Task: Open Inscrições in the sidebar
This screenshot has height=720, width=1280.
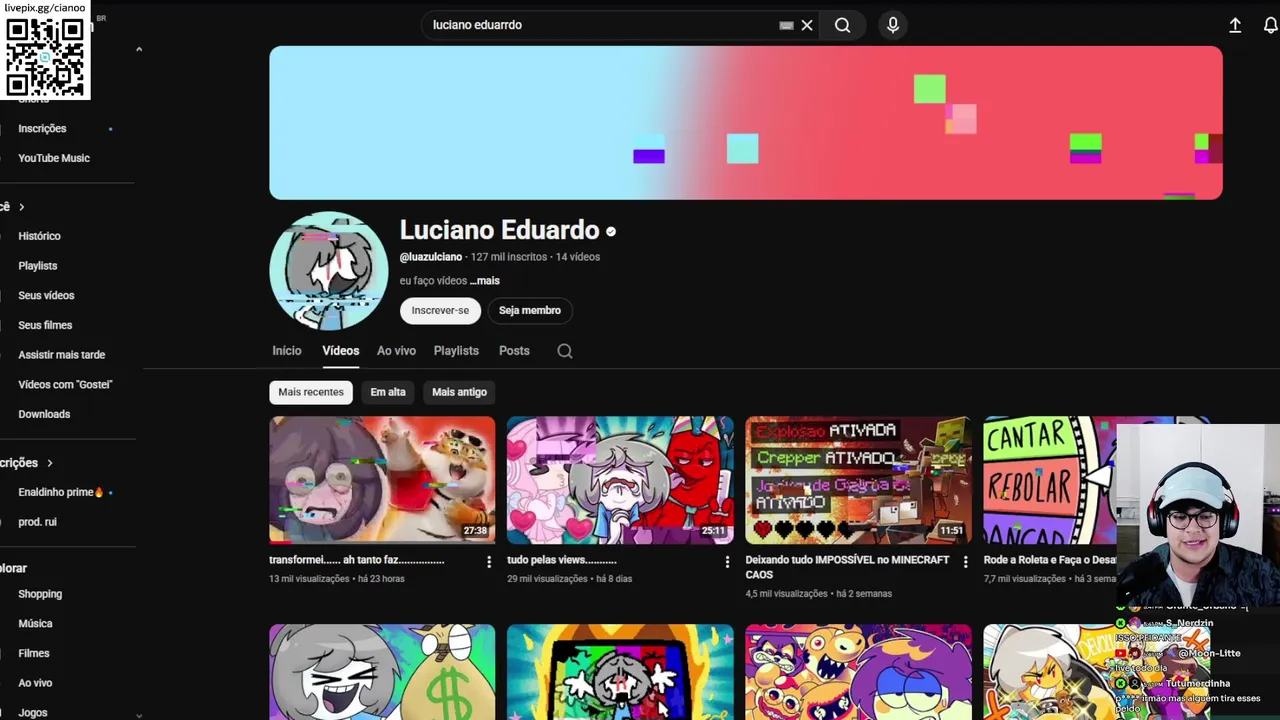Action: pyautogui.click(x=42, y=128)
